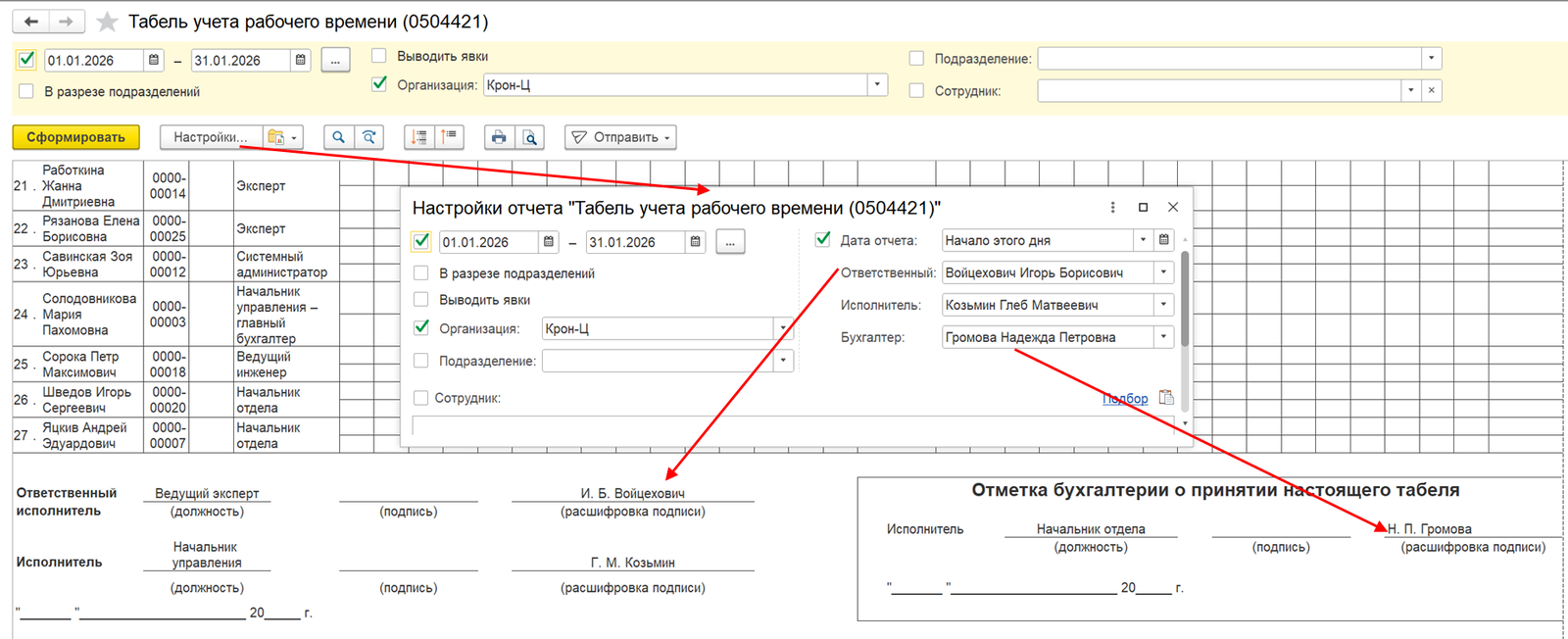Click the Подбор link
This screenshot has width=1568, height=639.
(1125, 398)
